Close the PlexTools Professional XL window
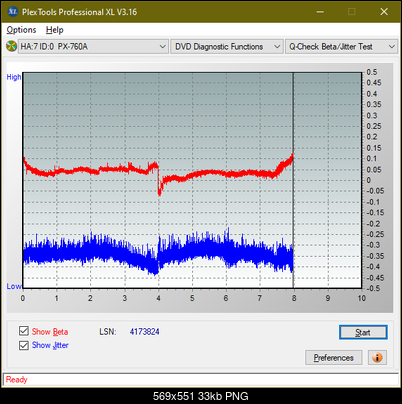 (384, 12)
